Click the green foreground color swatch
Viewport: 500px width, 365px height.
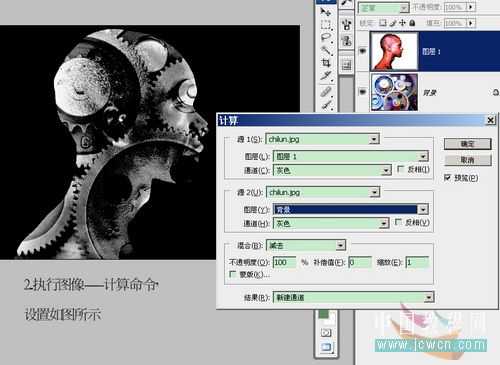323,314
